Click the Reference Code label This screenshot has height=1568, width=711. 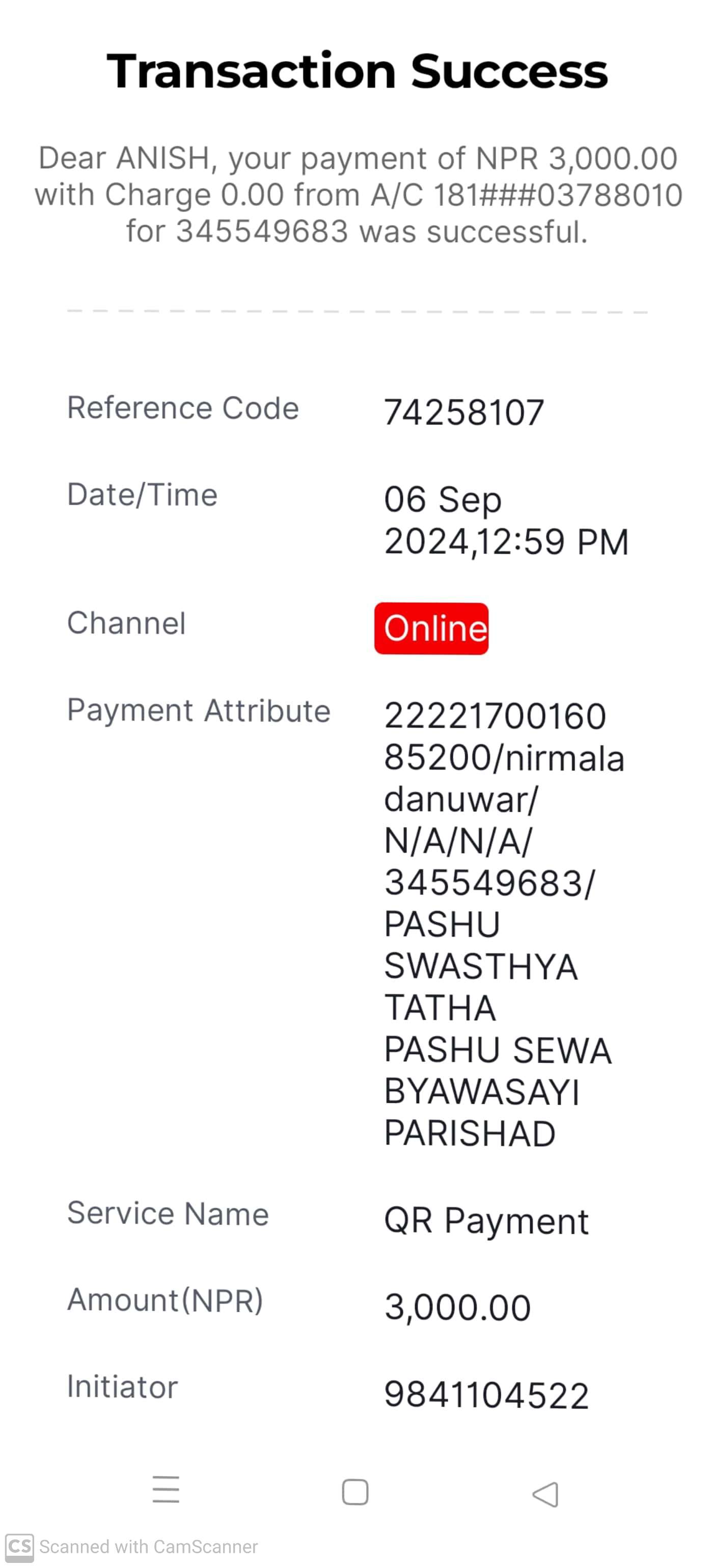183,408
